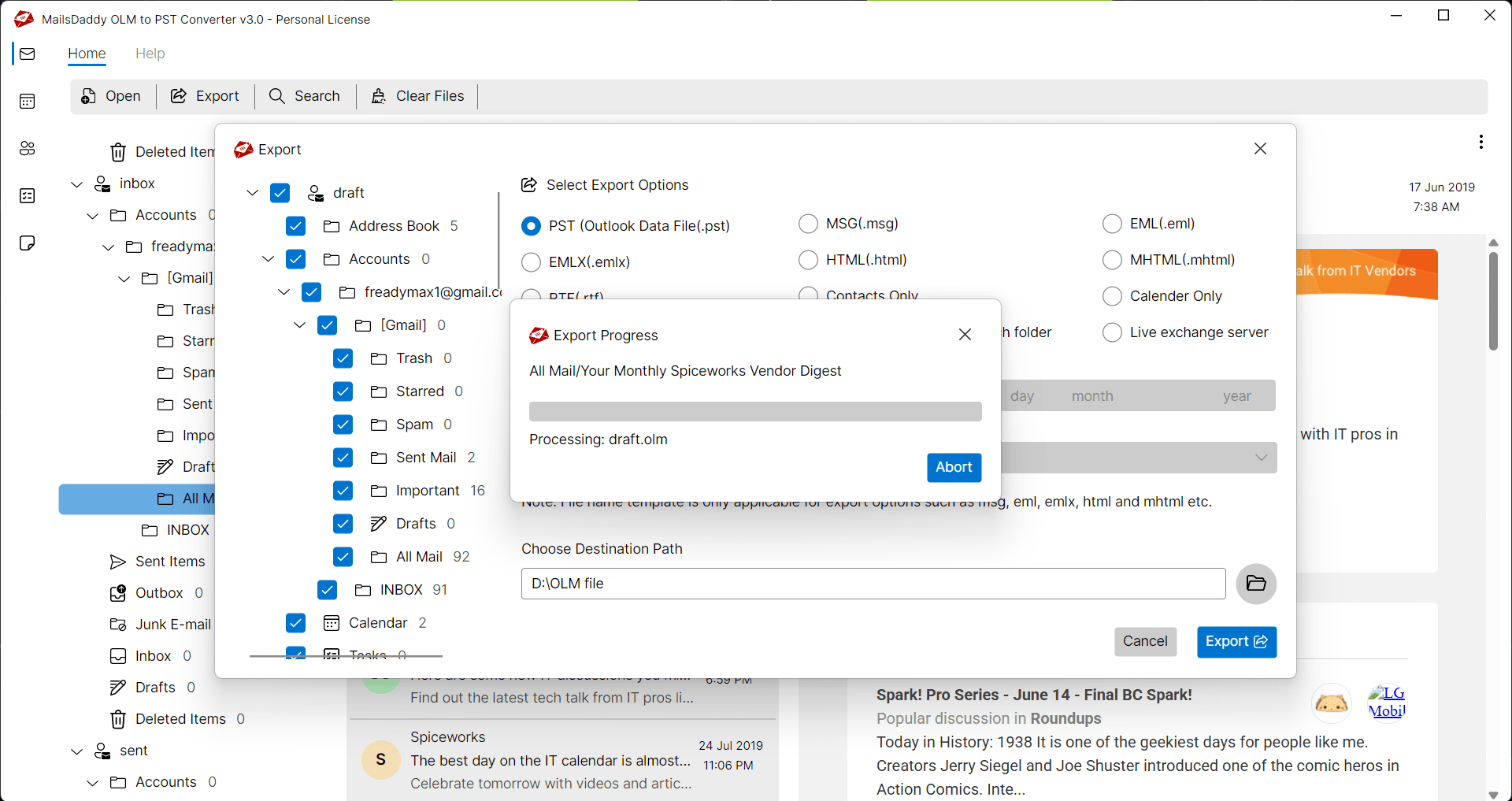Select the EMLX(.emlx) export option
1512x801 pixels.
[532, 262]
